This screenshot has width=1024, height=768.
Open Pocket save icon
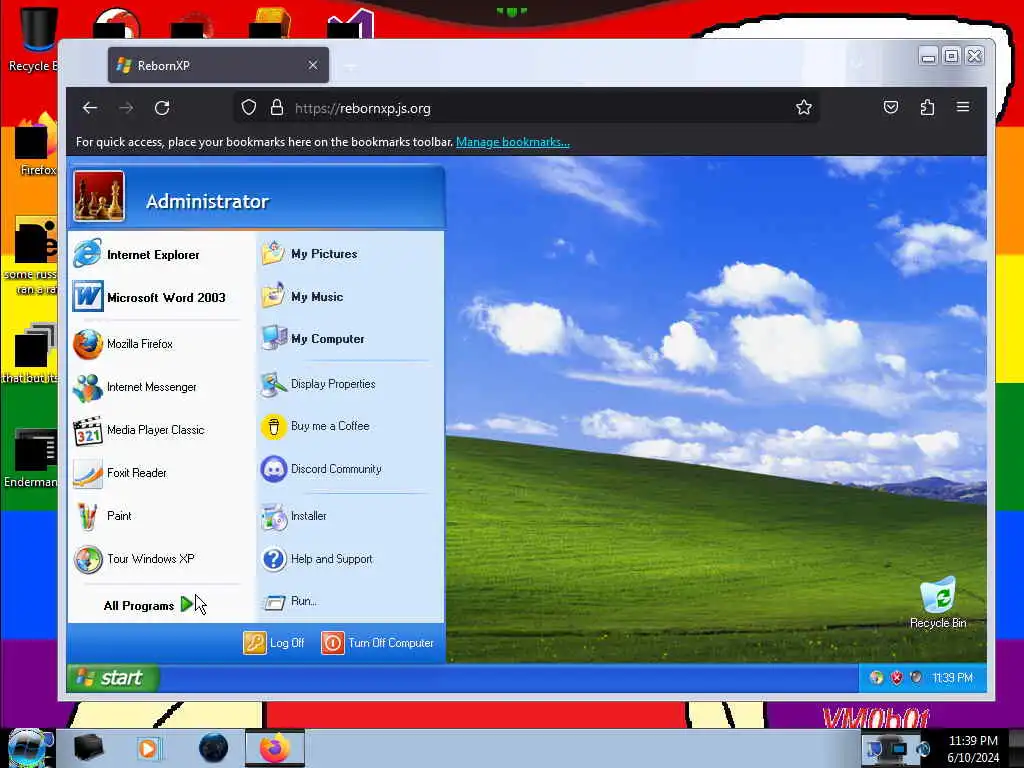(x=891, y=107)
